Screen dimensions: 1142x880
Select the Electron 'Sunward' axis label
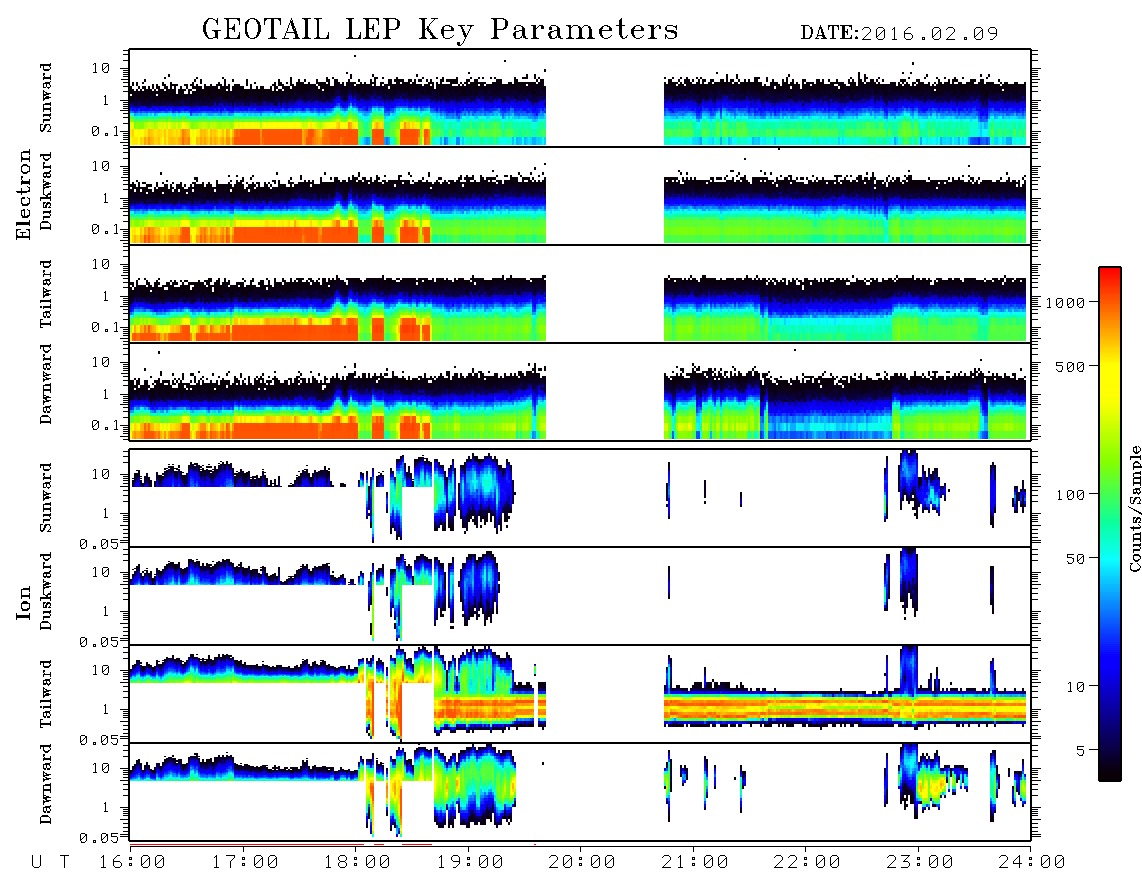(46, 98)
